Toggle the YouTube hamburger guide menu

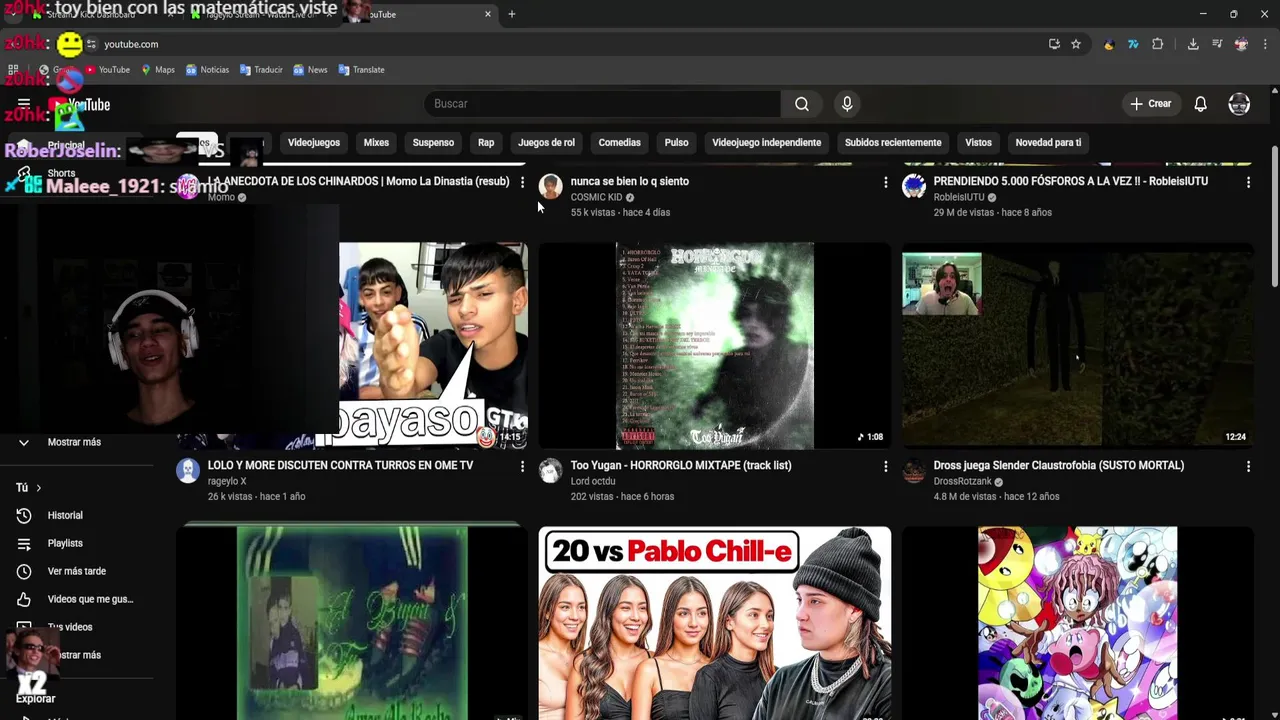tap(24, 104)
